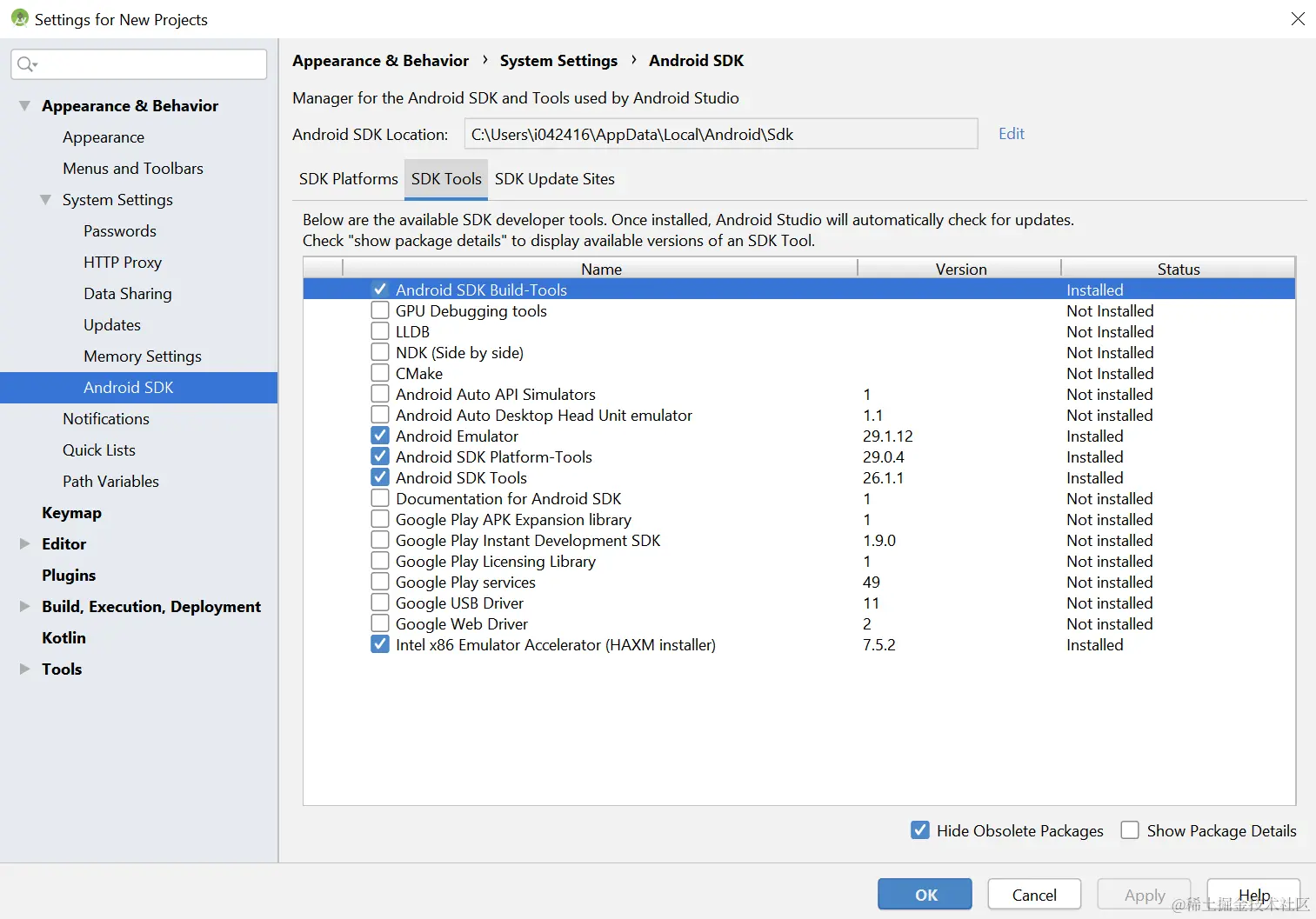Viewport: 1316px width, 919px height.
Task: Expand Build, Execution, Deployment node
Action: (x=24, y=606)
